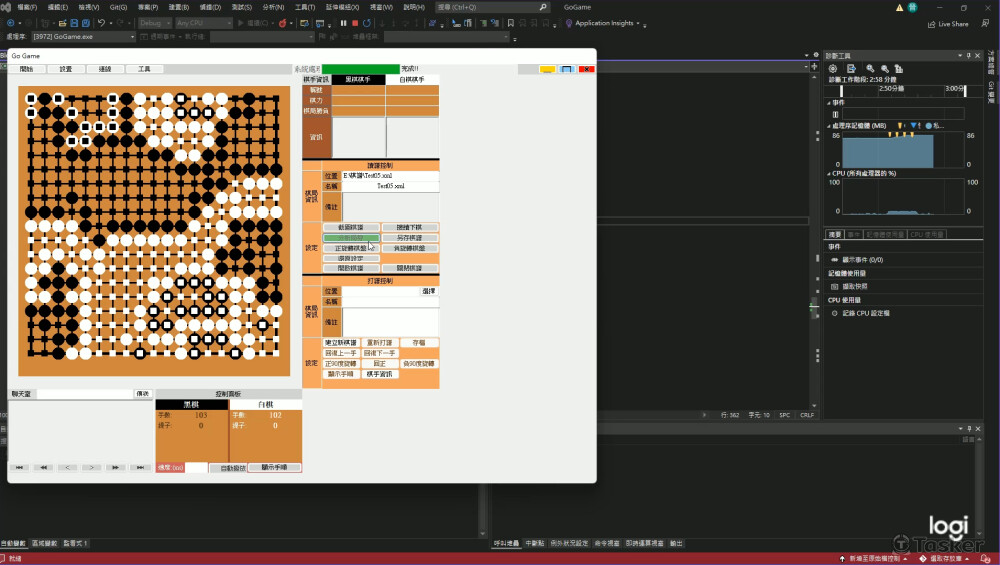Click the pause debugging icon
This screenshot has height=565, width=1000.
coord(343,23)
